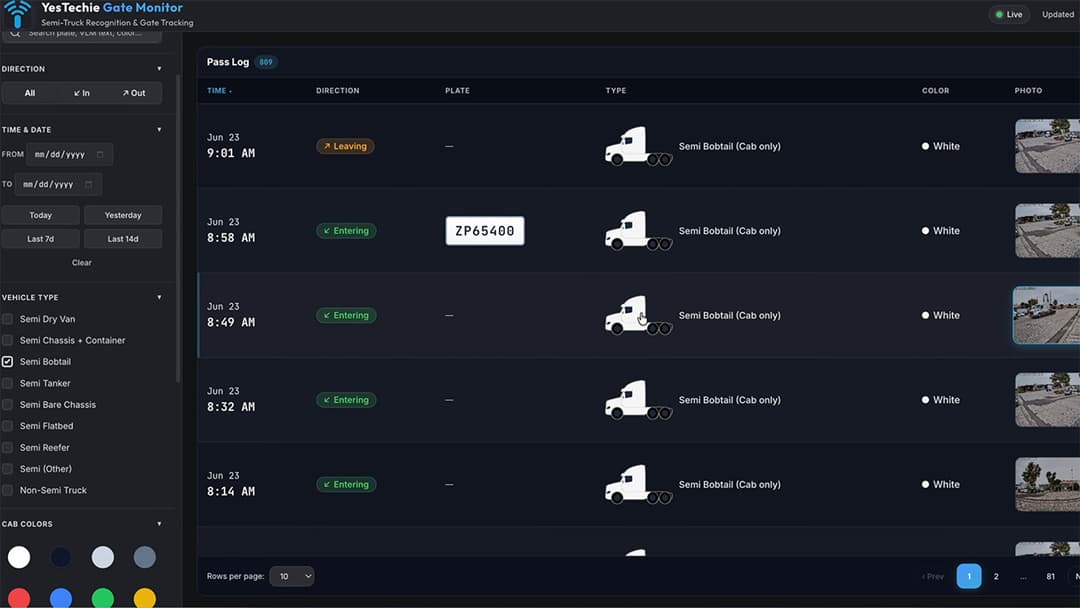Filter by Last 7d
The height and width of the screenshot is (608, 1080).
tap(41, 239)
